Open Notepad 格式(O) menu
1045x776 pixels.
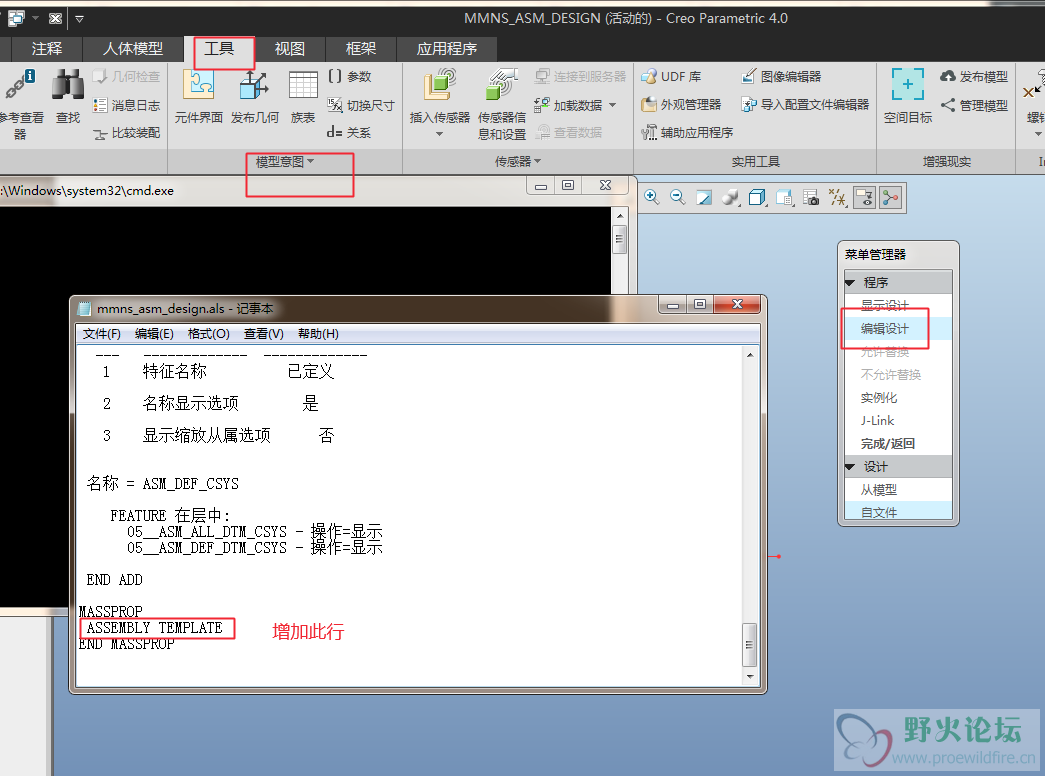click(x=209, y=334)
